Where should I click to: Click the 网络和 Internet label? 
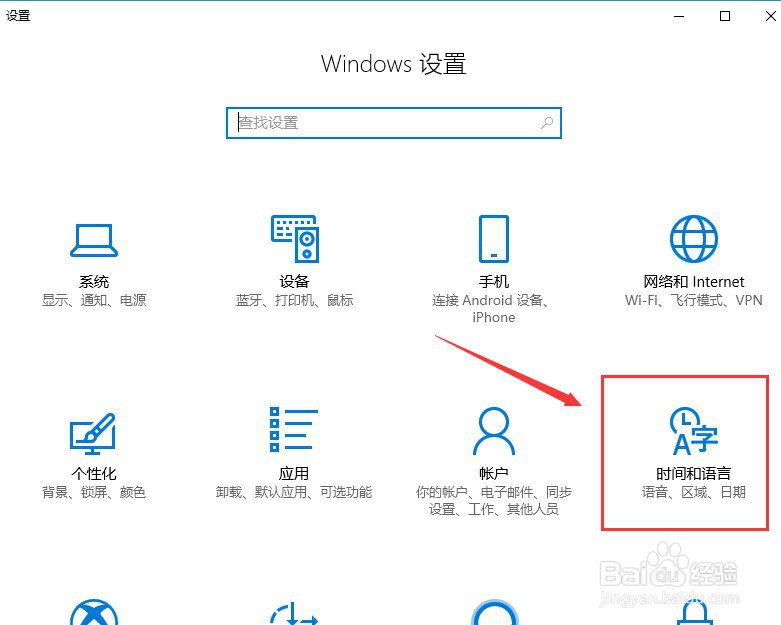click(693, 282)
